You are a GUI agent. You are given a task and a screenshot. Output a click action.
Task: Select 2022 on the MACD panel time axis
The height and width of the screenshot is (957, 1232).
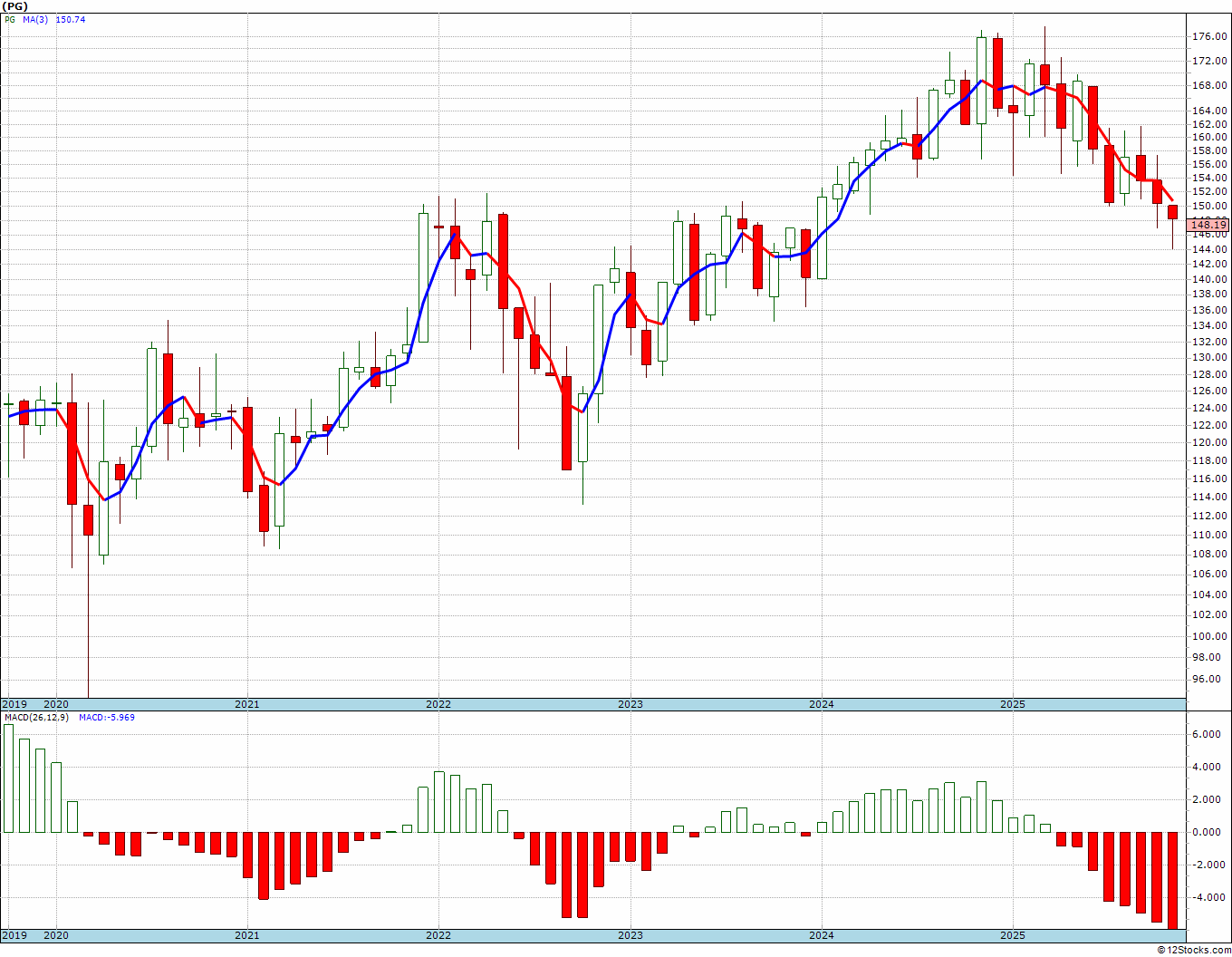coord(438,935)
